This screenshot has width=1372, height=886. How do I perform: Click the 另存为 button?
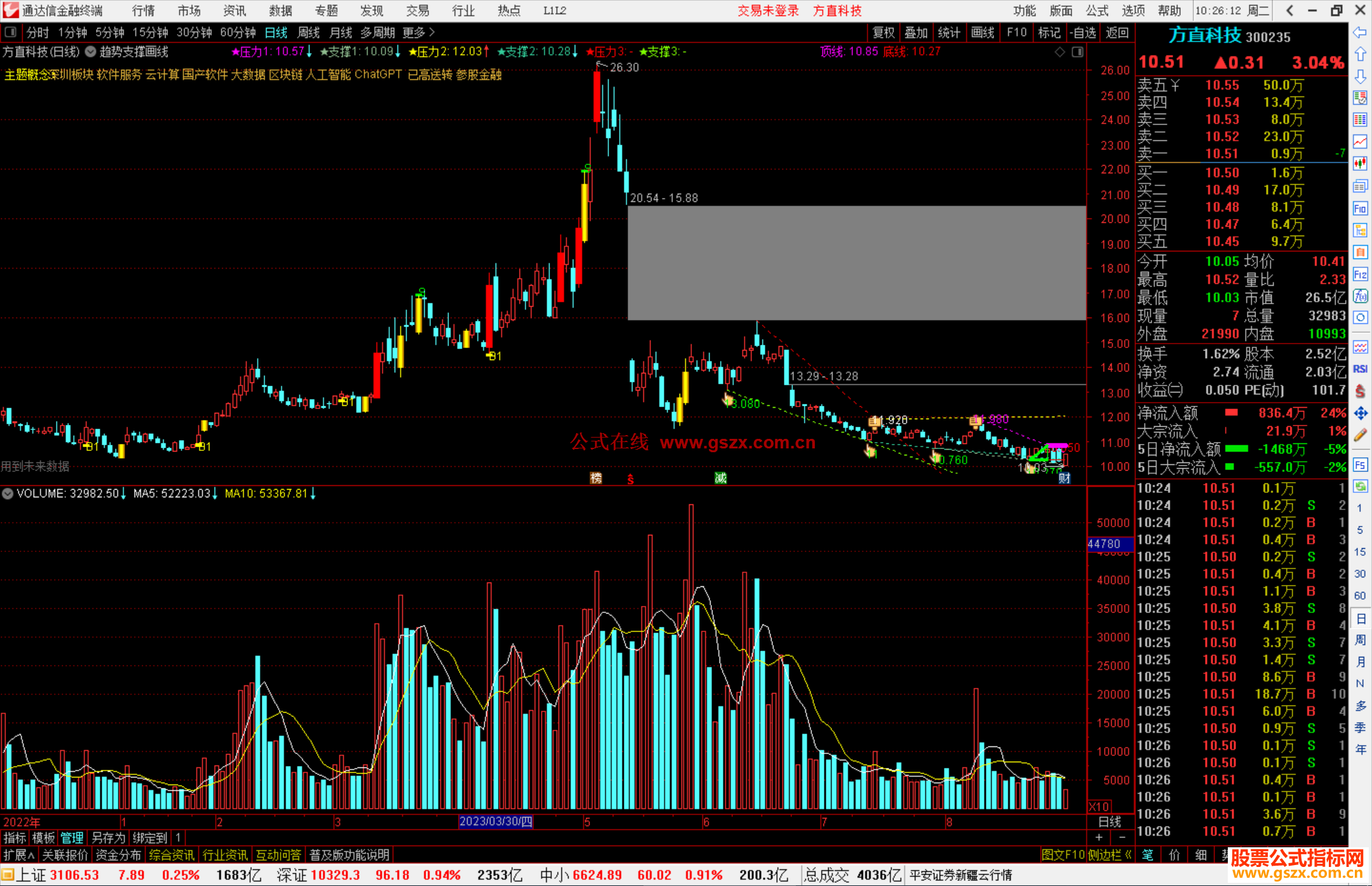pyautogui.click(x=108, y=838)
